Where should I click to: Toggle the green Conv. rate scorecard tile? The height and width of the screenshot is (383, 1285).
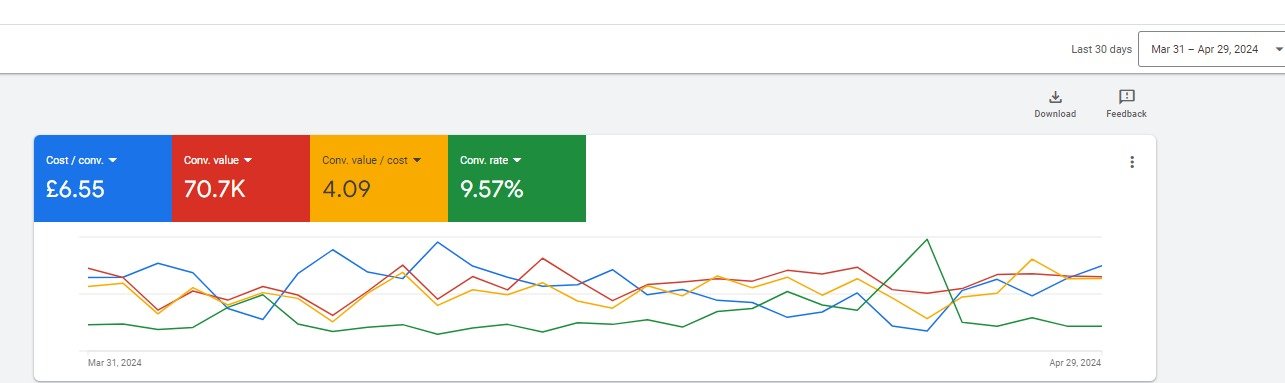(x=517, y=178)
